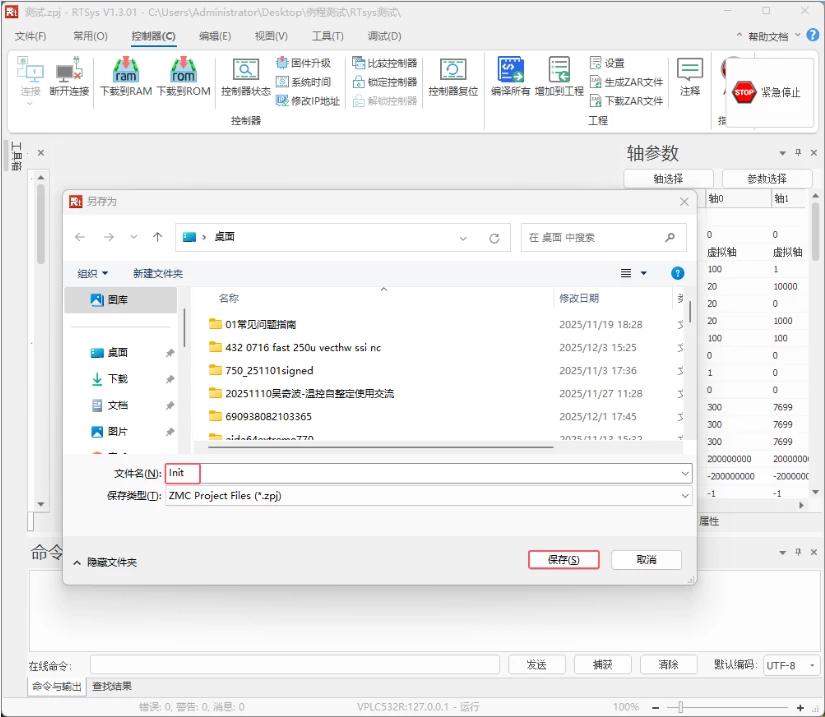Open the 文件(F) menu
This screenshot has width=825, height=717.
[31, 36]
